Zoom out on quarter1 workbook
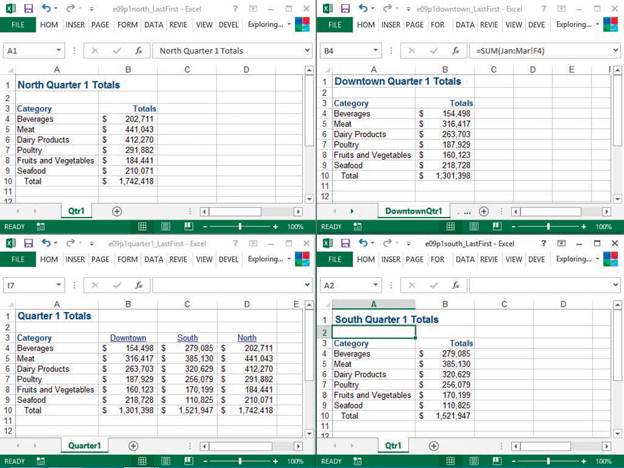This screenshot has width=624, height=468. [205, 461]
